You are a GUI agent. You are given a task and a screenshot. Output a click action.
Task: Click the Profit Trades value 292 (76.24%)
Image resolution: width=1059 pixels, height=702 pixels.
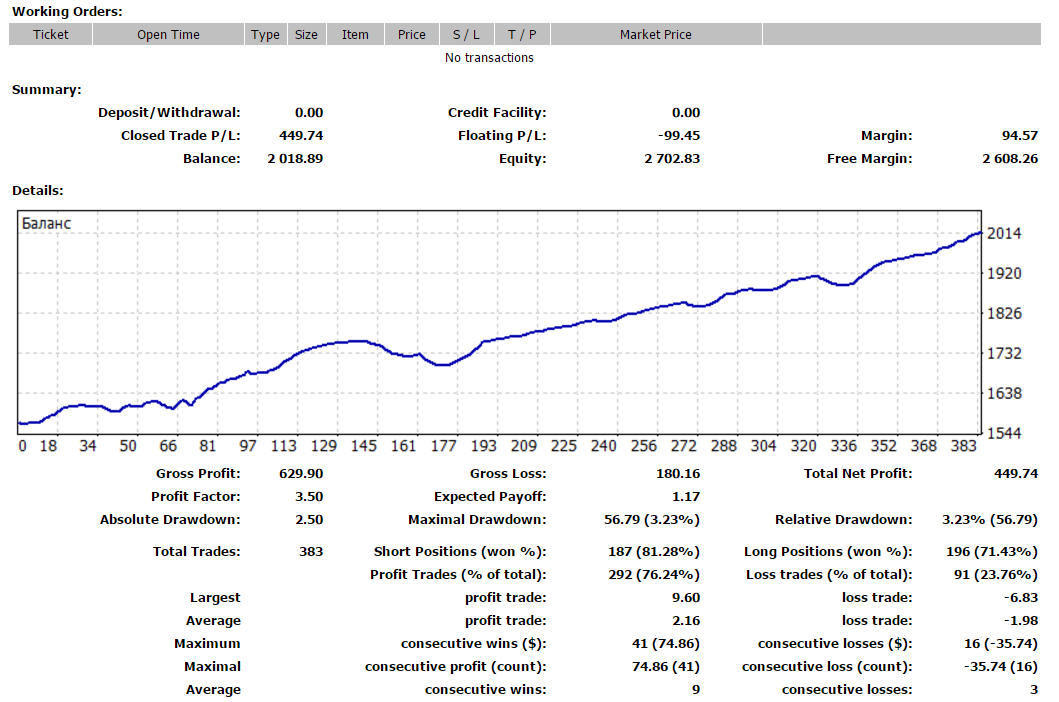(654, 574)
